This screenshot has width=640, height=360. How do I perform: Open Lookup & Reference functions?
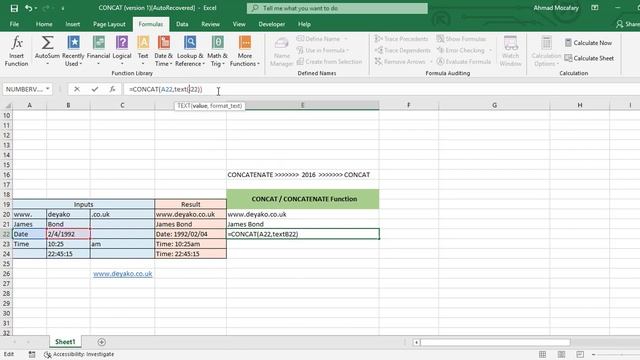tap(190, 51)
